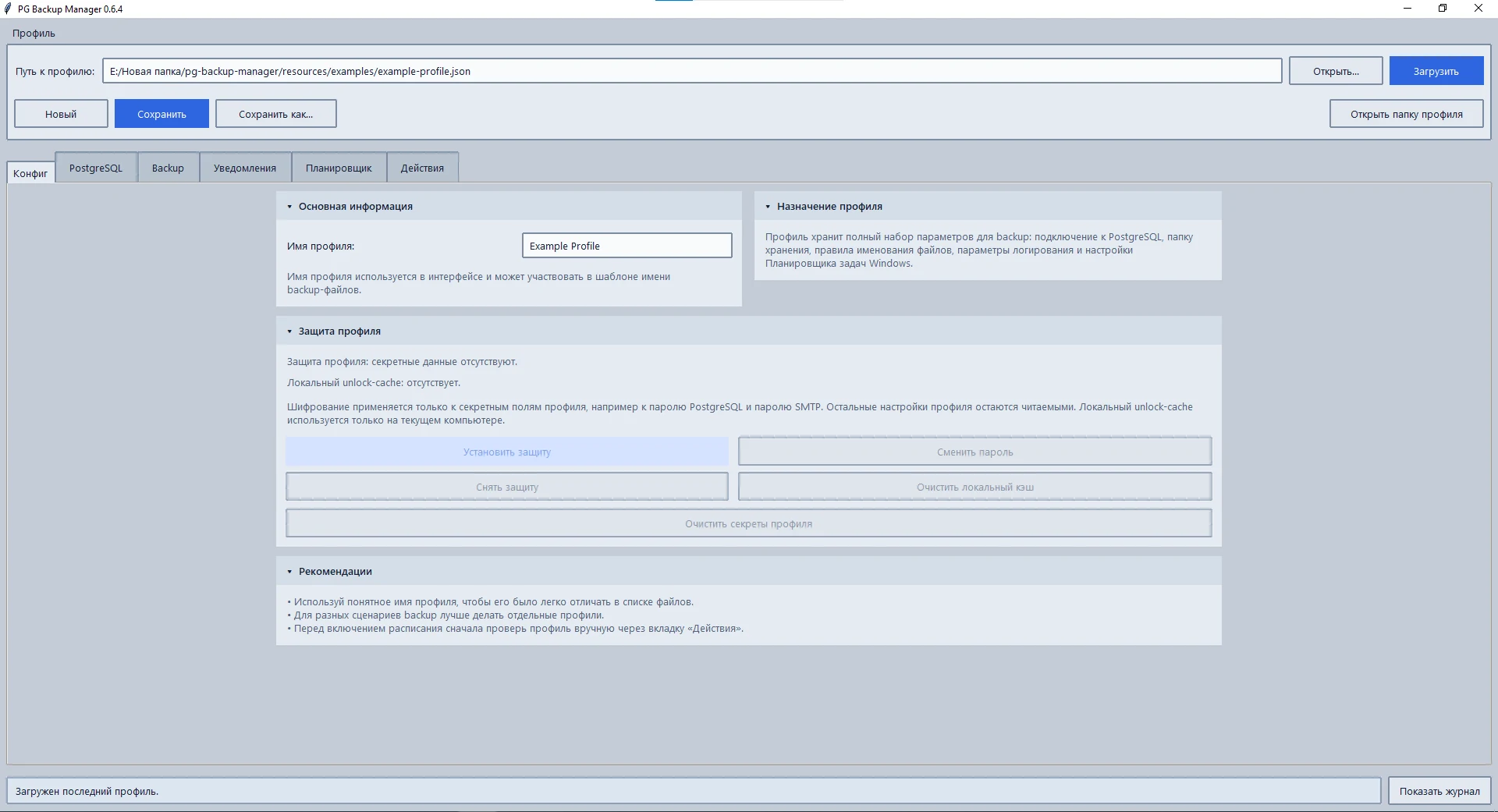1498x812 pixels.
Task: Click the Показать журнал button
Action: [x=1439, y=791]
